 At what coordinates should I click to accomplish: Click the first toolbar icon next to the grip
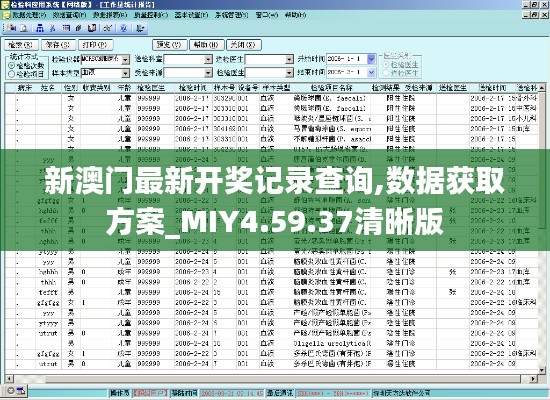coord(12,28)
